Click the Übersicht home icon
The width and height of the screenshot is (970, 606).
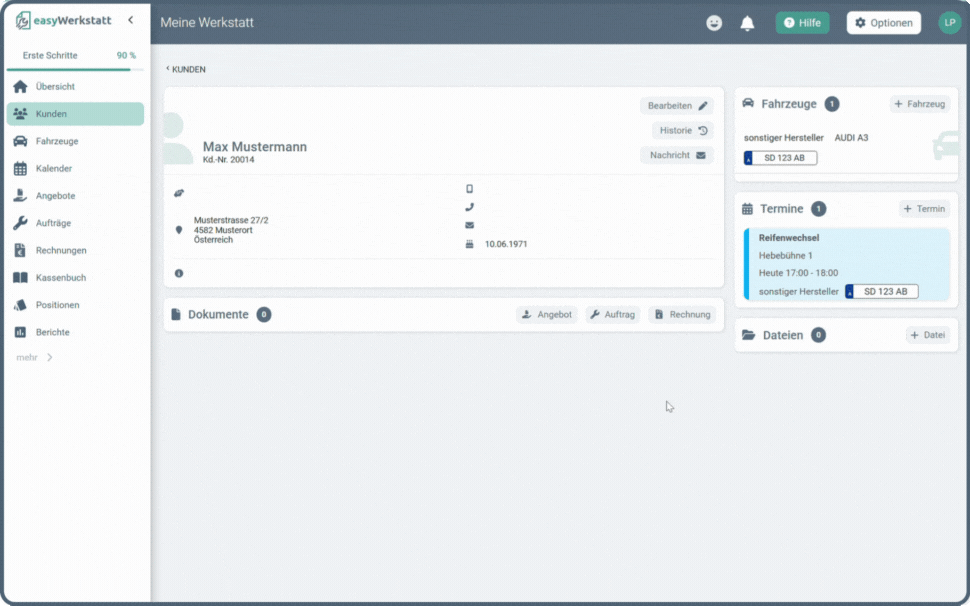click(x=20, y=87)
